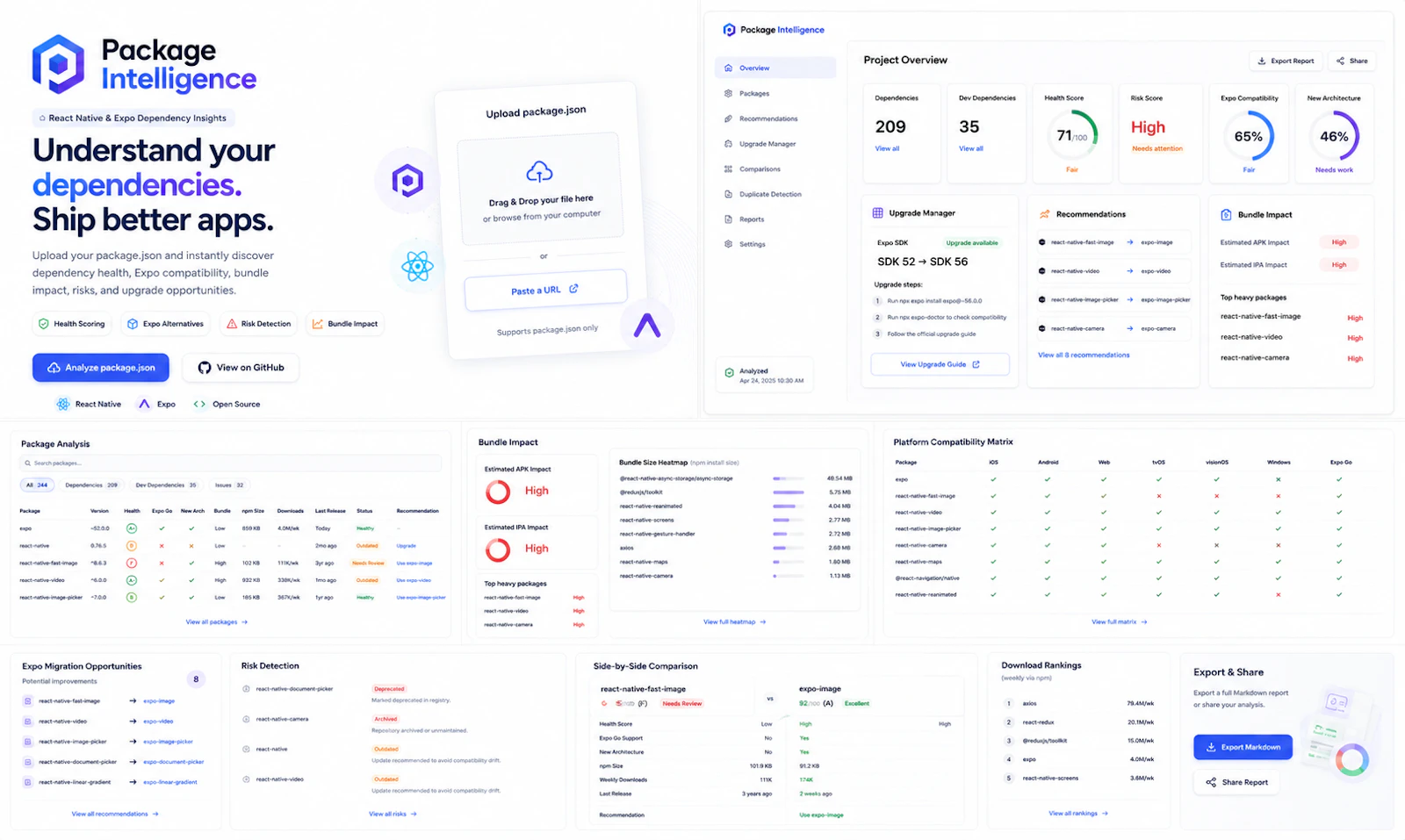Click the Health Scoring feature chip
The width and height of the screenshot is (1405, 840).
[71, 324]
